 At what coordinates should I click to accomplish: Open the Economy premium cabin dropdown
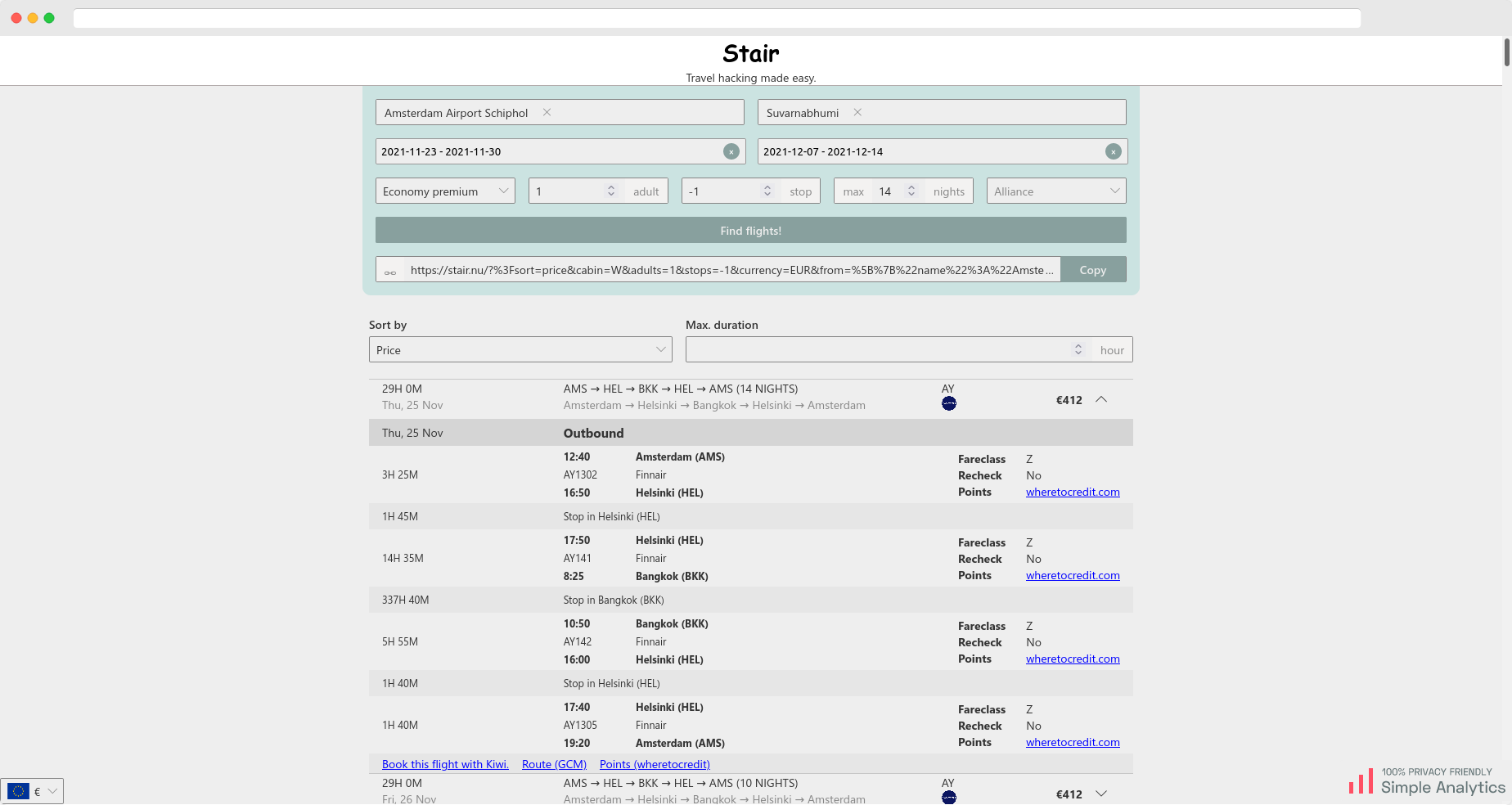445,191
